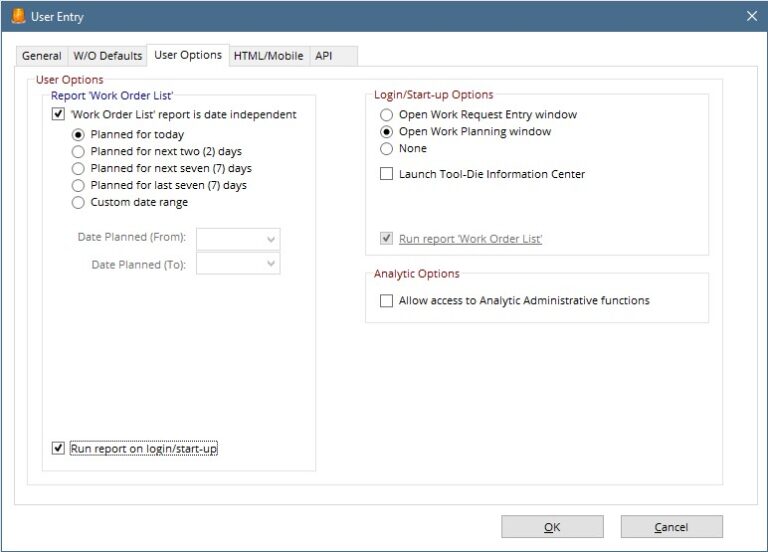
Task: Expand the Date Planned (To) dropdown
Action: 270,264
